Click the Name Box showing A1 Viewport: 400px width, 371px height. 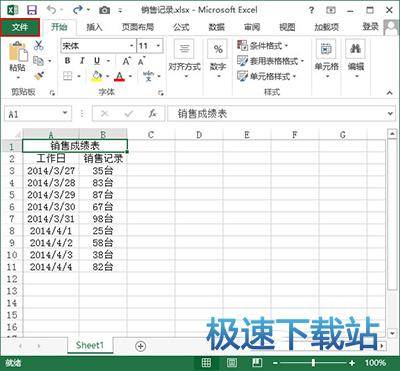coord(38,114)
